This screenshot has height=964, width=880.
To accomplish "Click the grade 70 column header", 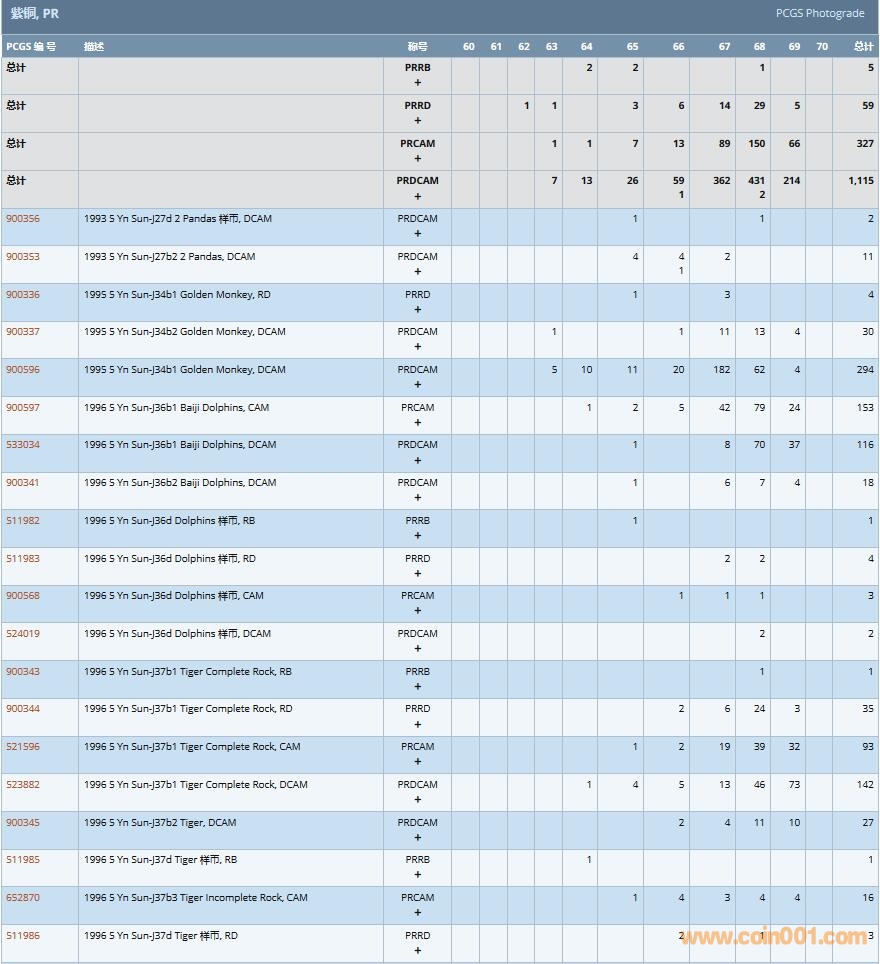I will (x=821, y=47).
